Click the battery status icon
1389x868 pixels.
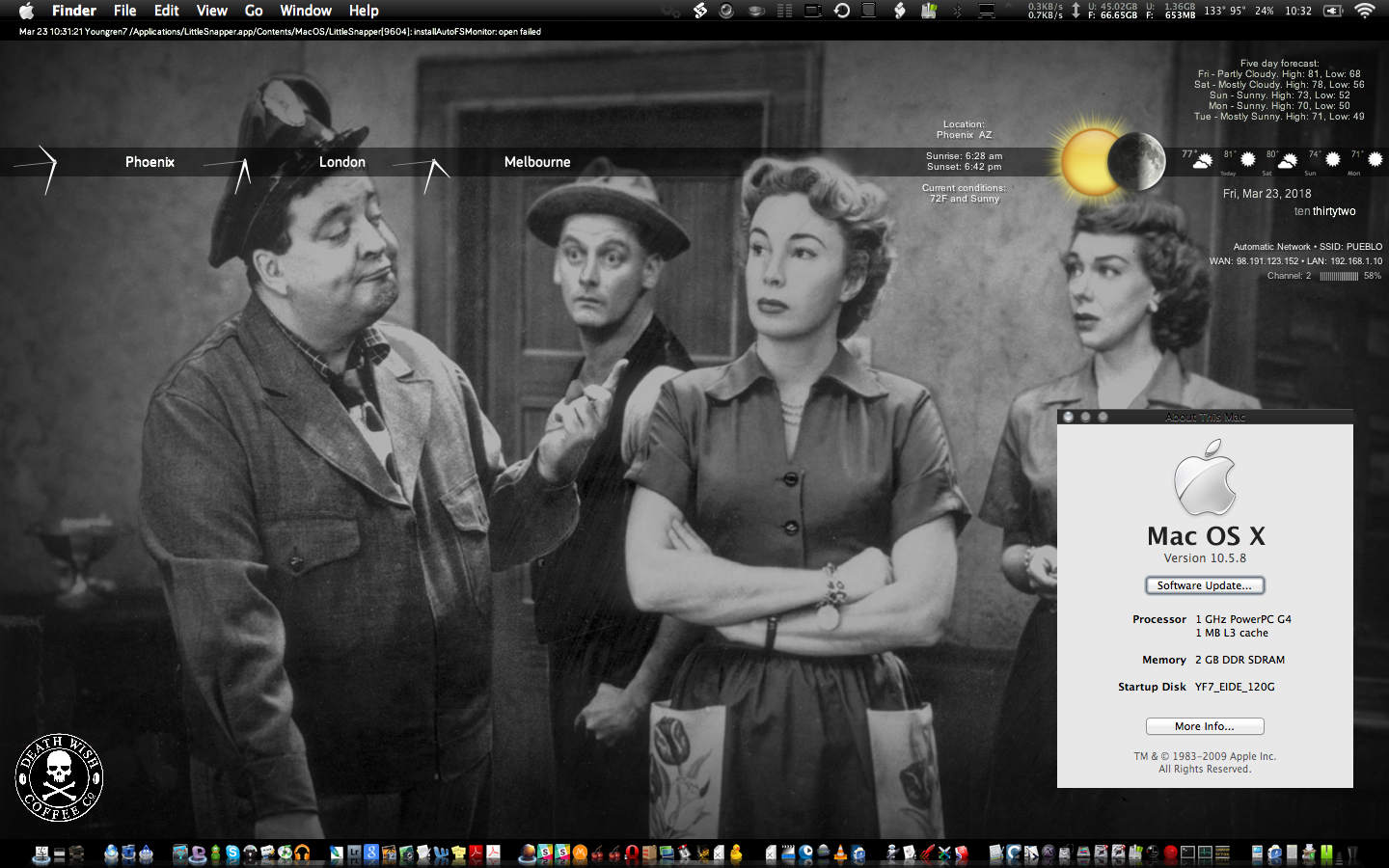[x=1333, y=11]
